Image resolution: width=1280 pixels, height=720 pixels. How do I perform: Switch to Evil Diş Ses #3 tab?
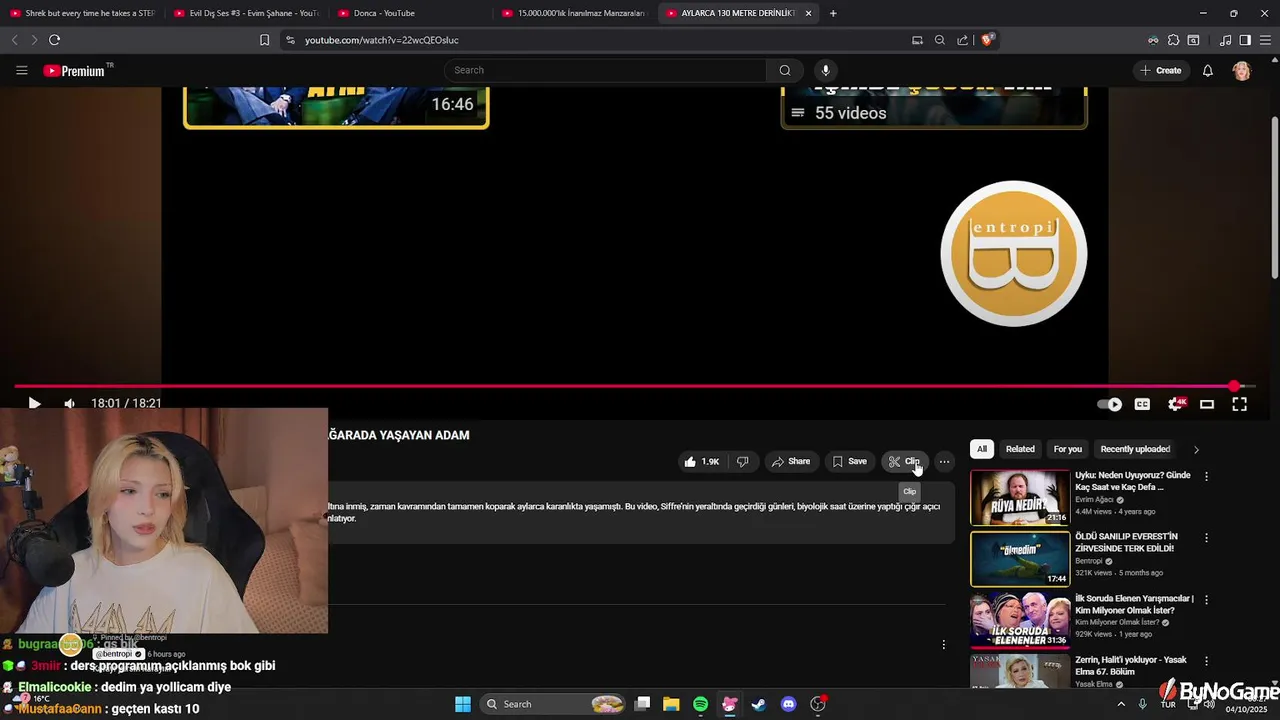[247, 13]
